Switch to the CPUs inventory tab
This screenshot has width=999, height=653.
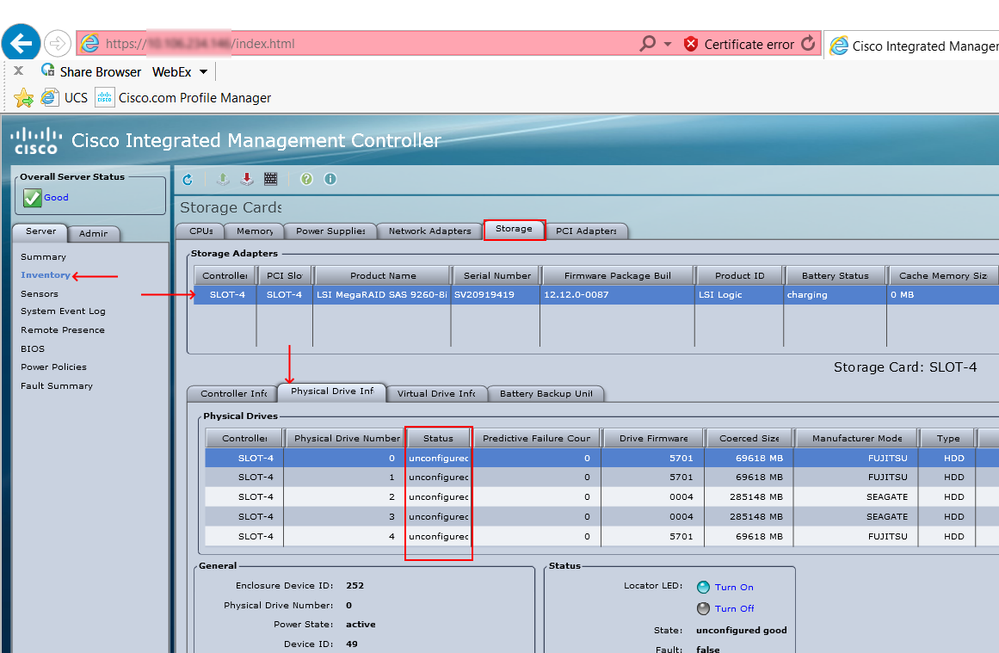(x=201, y=231)
